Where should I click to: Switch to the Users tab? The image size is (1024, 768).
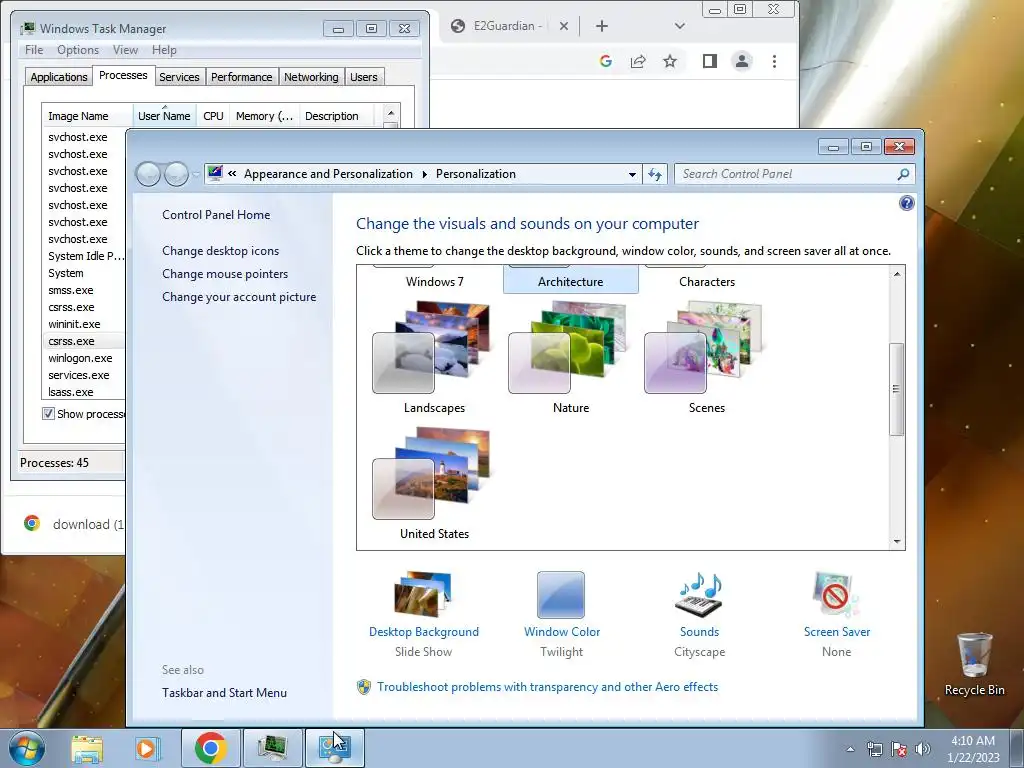click(364, 77)
